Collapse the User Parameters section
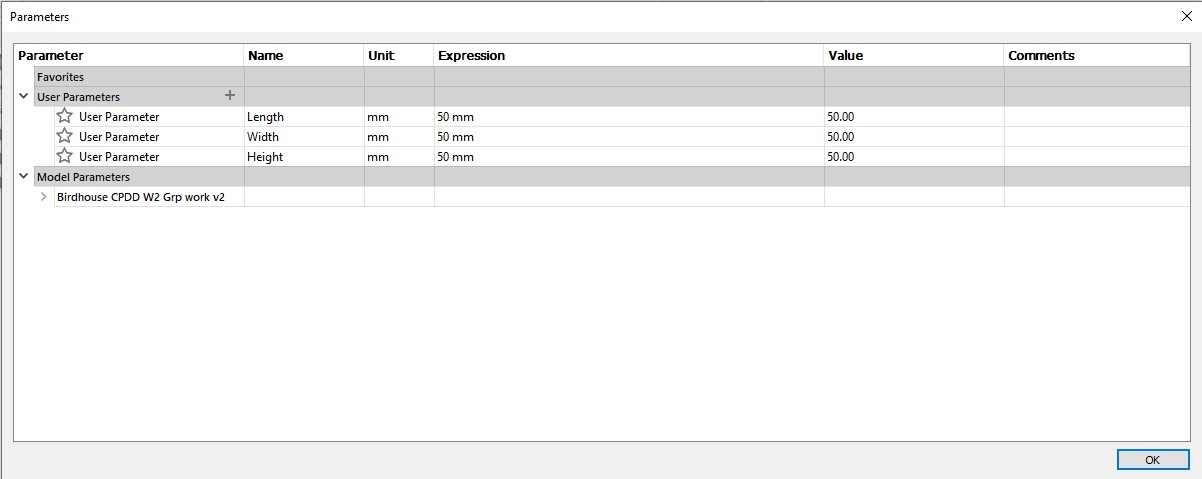 click(x=24, y=96)
